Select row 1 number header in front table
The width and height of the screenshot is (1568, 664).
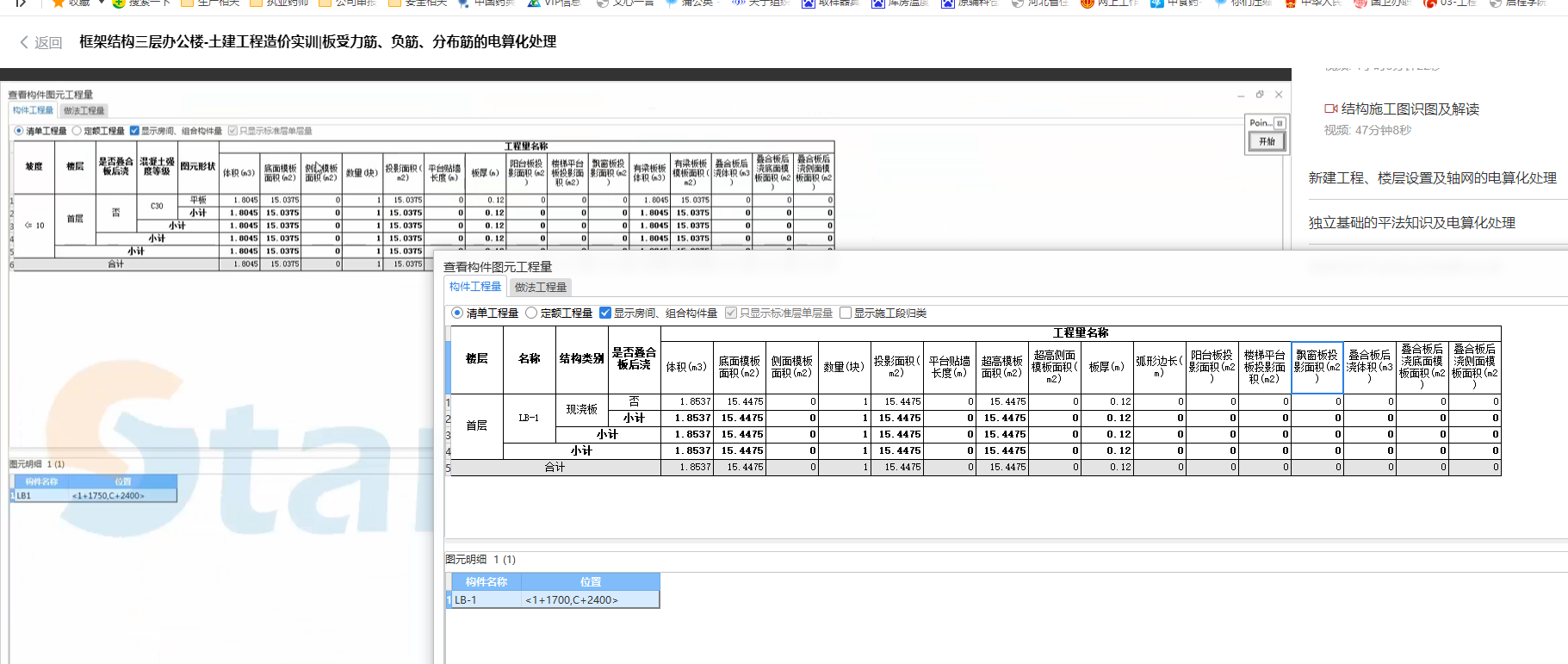pos(448,402)
